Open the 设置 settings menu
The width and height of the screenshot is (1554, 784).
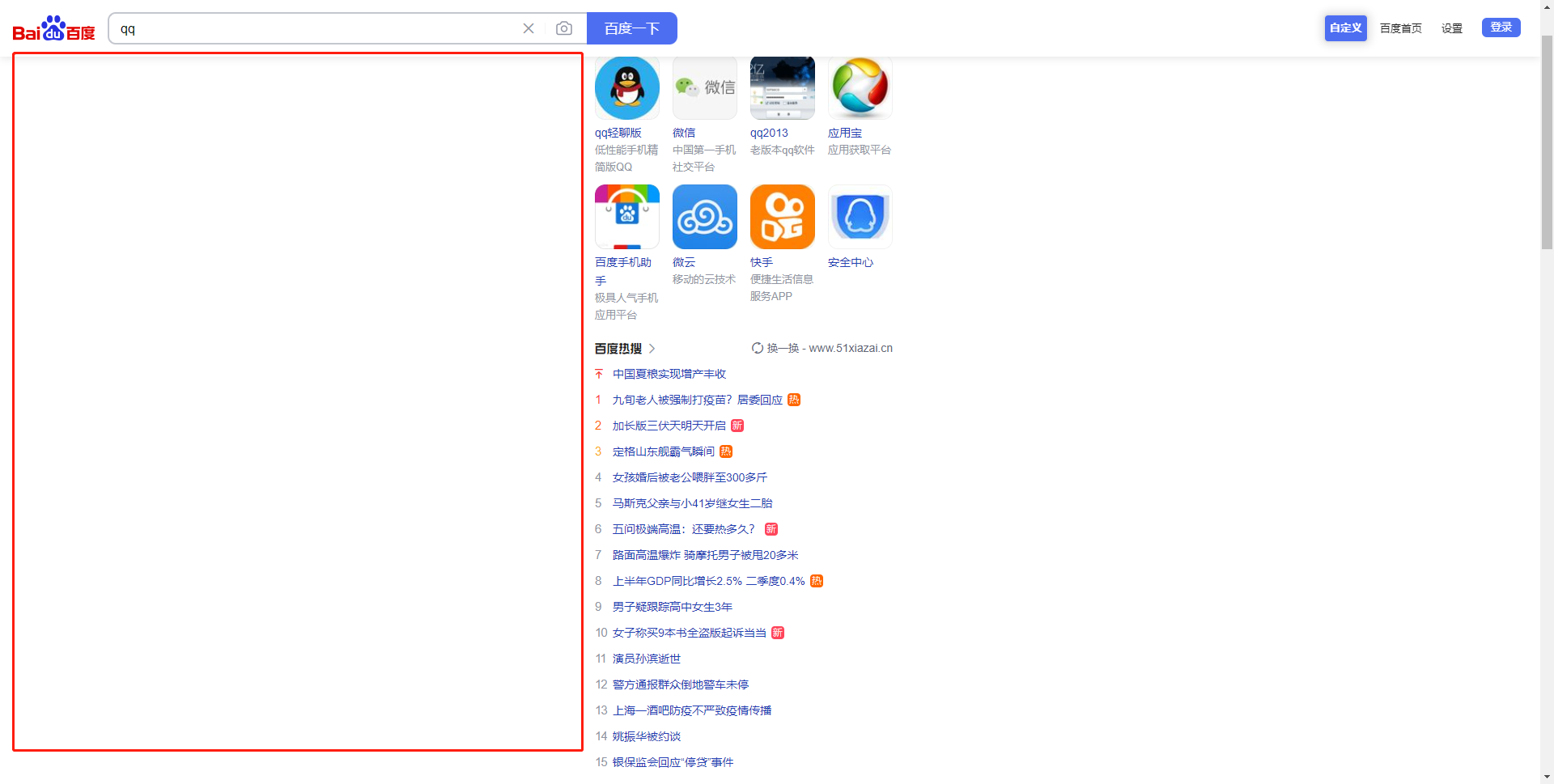pos(1451,28)
